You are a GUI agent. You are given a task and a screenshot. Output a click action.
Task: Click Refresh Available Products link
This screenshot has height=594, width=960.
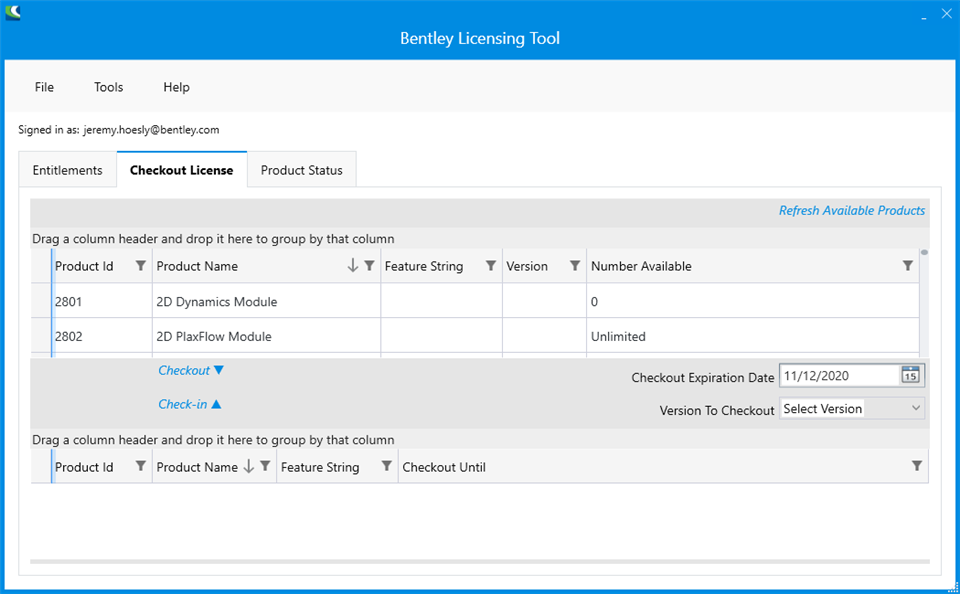[x=852, y=211]
